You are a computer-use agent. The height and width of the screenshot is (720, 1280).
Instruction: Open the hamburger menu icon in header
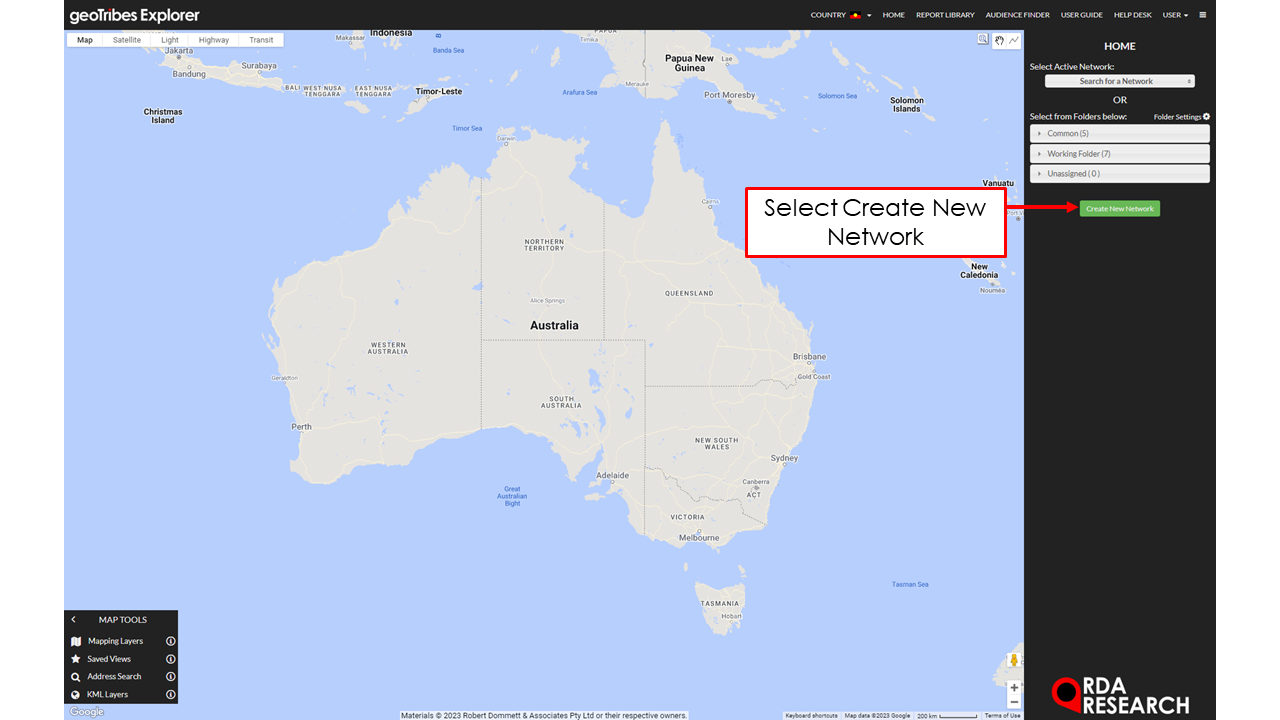click(1203, 15)
